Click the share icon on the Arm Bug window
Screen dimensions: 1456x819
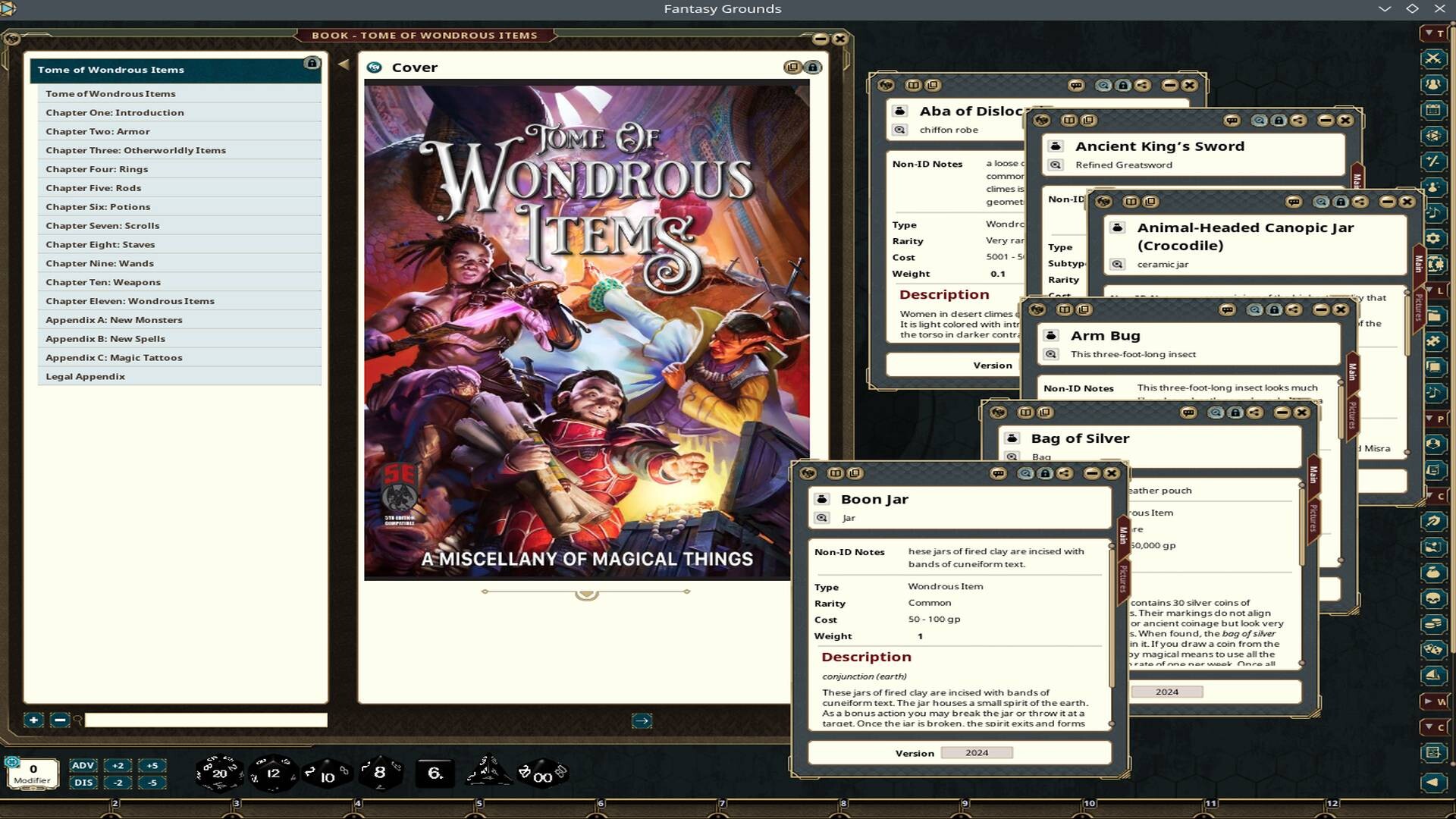1293,309
